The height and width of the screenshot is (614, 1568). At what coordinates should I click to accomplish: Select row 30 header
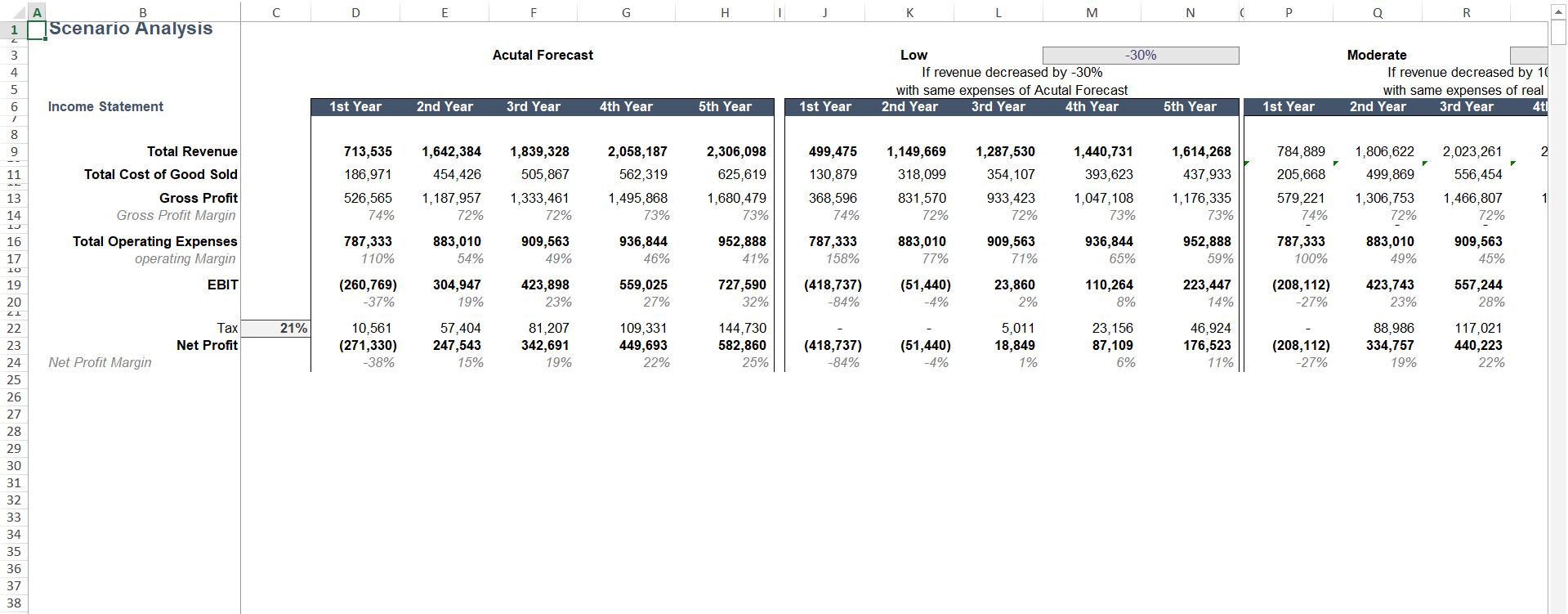click(x=14, y=465)
